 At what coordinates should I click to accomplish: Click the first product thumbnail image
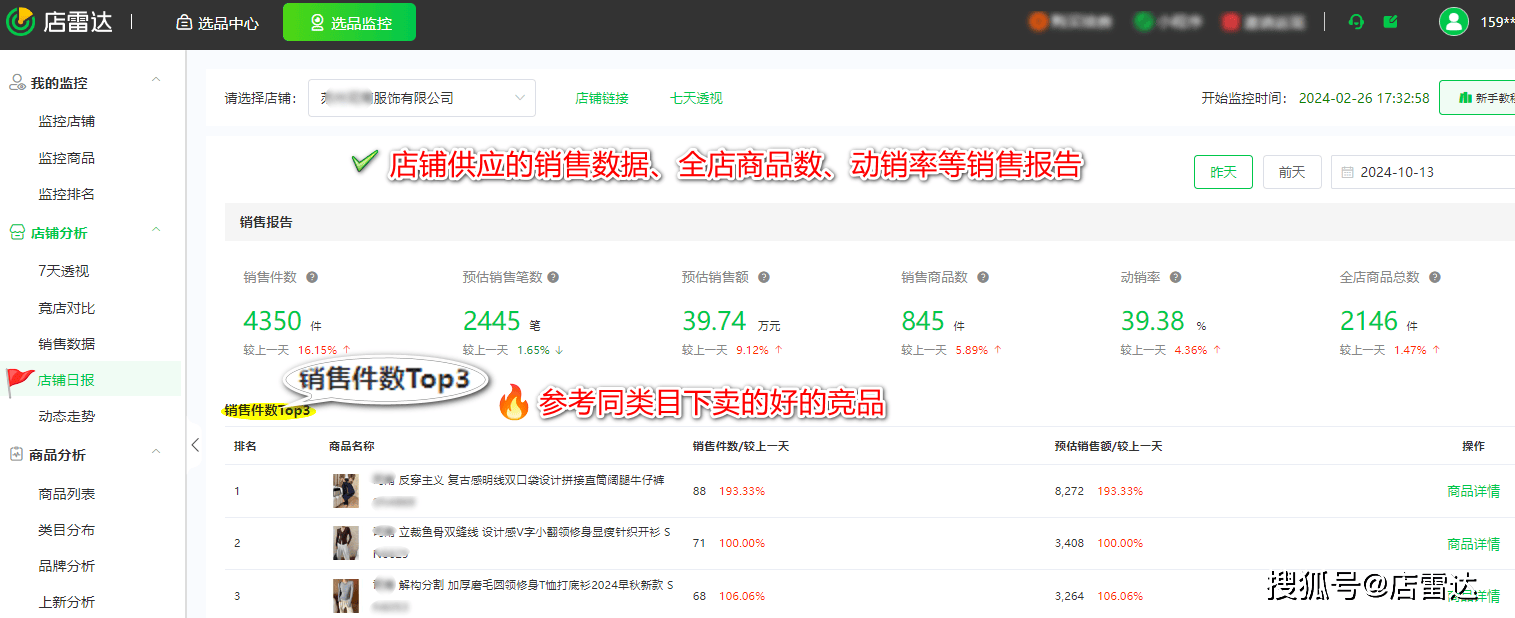point(346,491)
